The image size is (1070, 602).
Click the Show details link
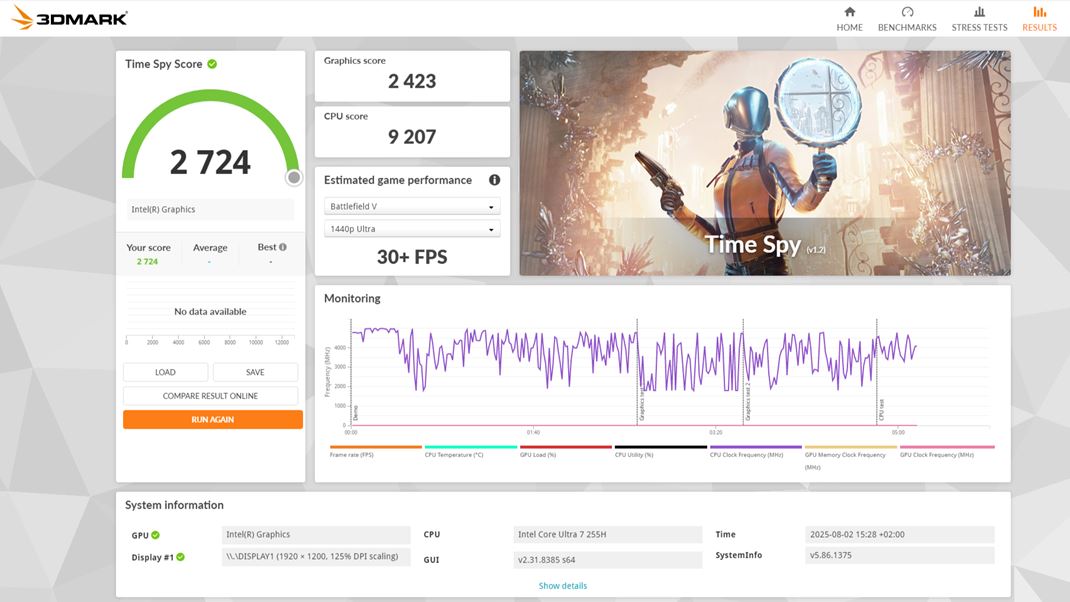[562, 586]
